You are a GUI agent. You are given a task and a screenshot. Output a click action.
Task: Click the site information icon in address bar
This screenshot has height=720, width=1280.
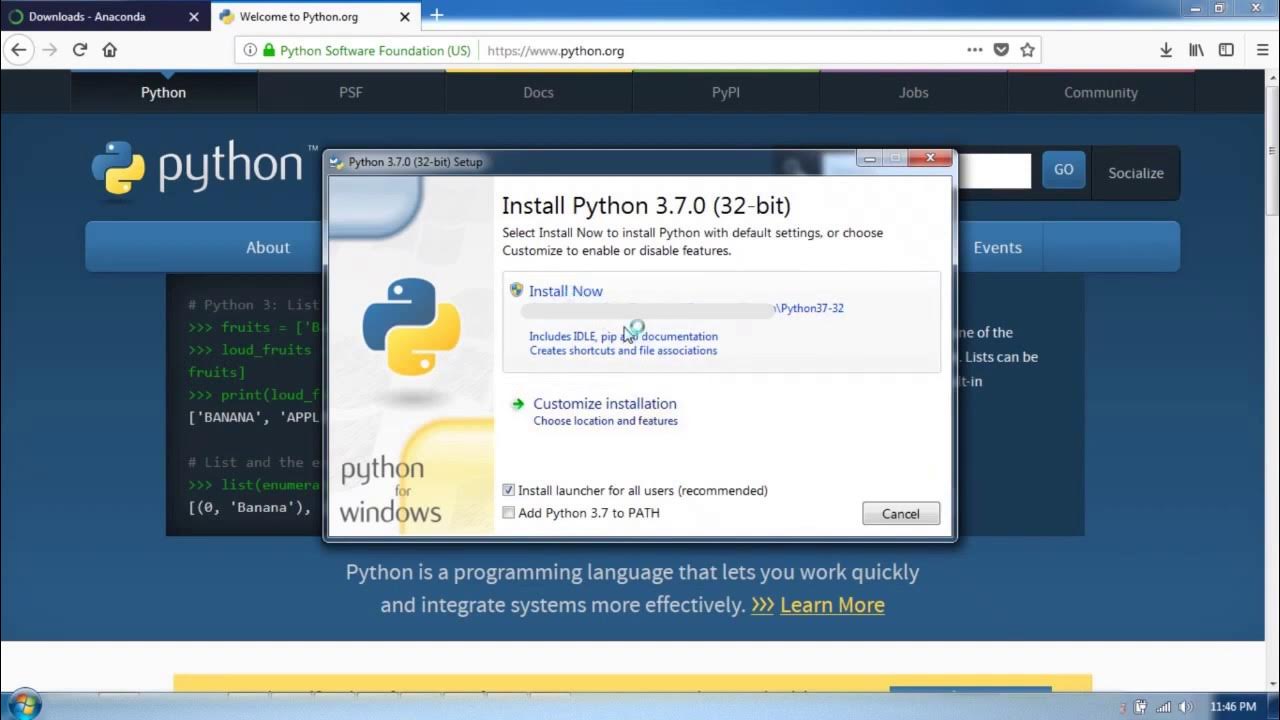250,50
